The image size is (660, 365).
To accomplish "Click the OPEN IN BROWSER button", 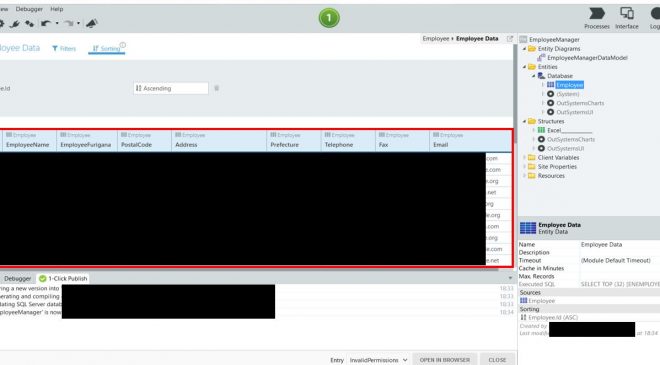I will [444, 360].
